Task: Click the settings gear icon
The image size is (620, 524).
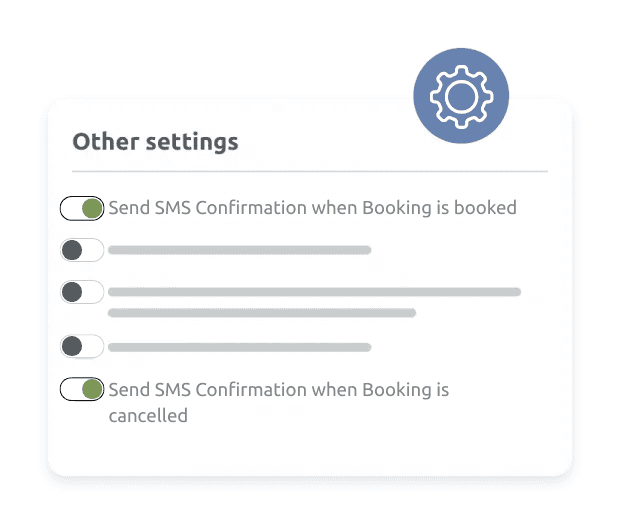Action: click(461, 96)
